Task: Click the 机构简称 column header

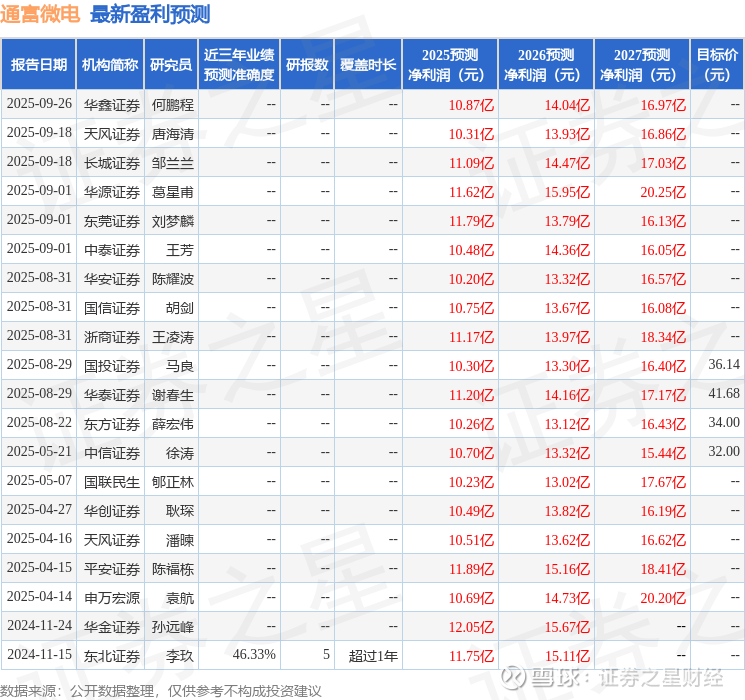Action: click(110, 65)
